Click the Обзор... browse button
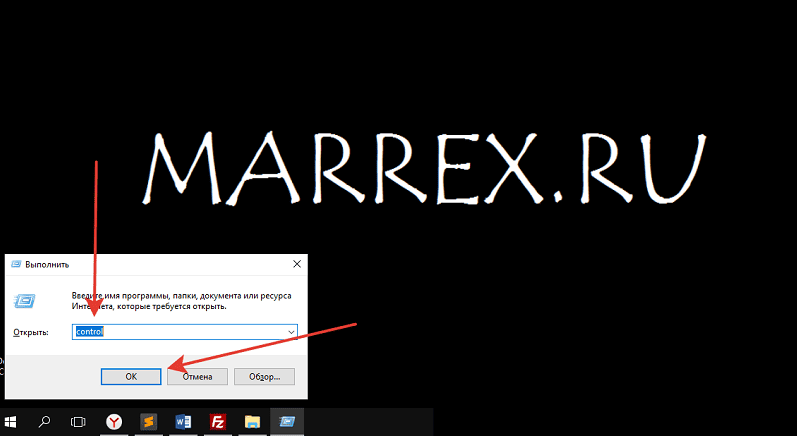Screen dimensions: 797x436 (x=264, y=377)
